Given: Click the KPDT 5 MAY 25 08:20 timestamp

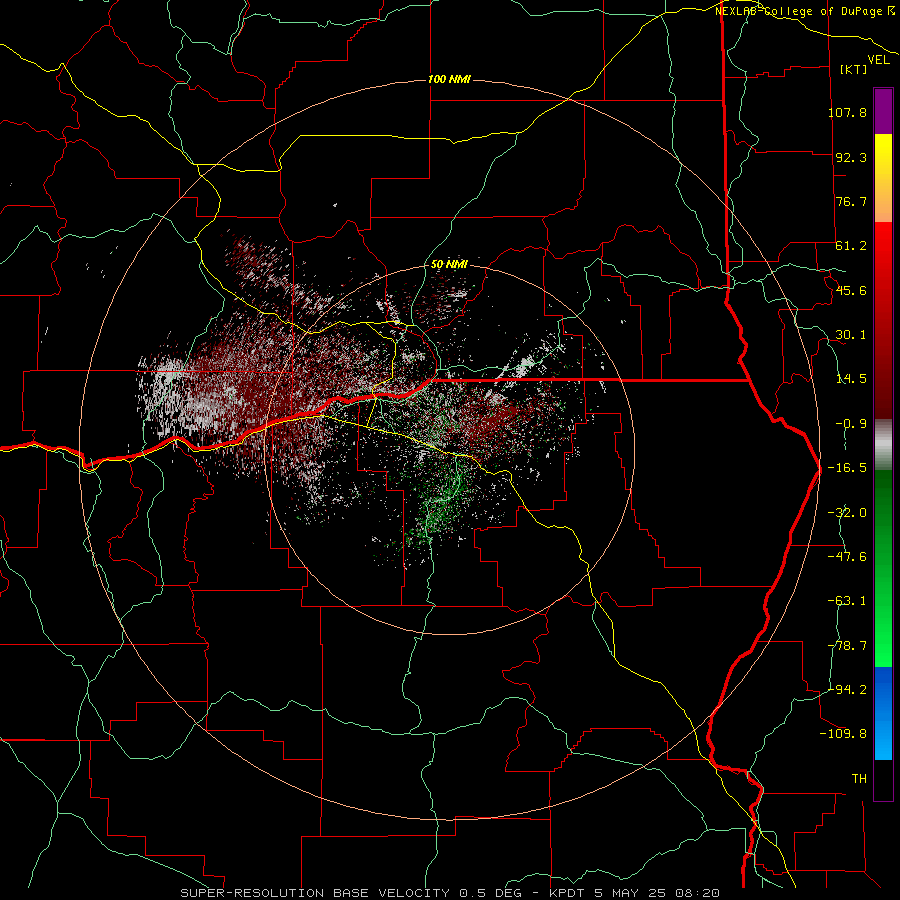Looking at the screenshot, I should tap(634, 893).
